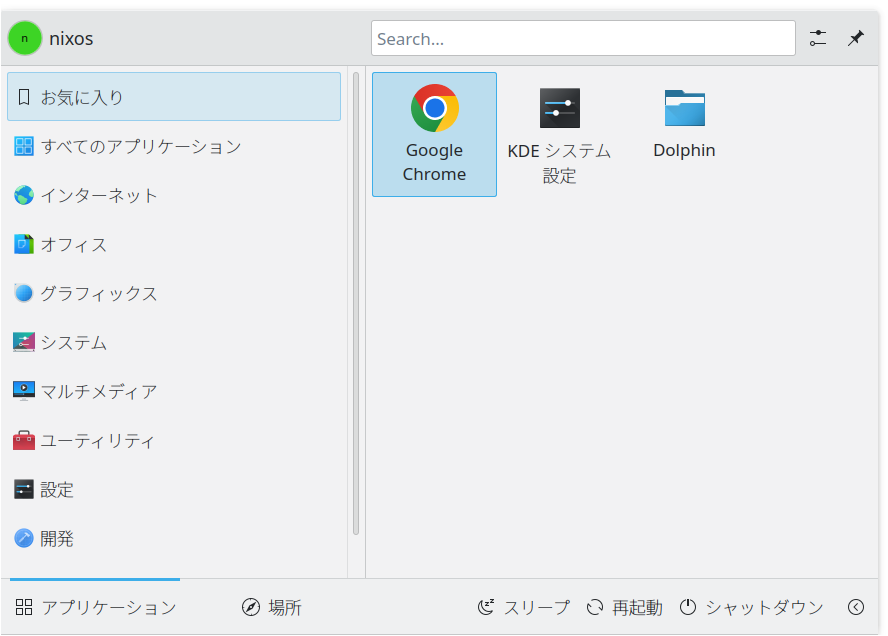Viewport: 888px width, 636px height.
Task: Click シャットダウン button
Action: pos(752,607)
